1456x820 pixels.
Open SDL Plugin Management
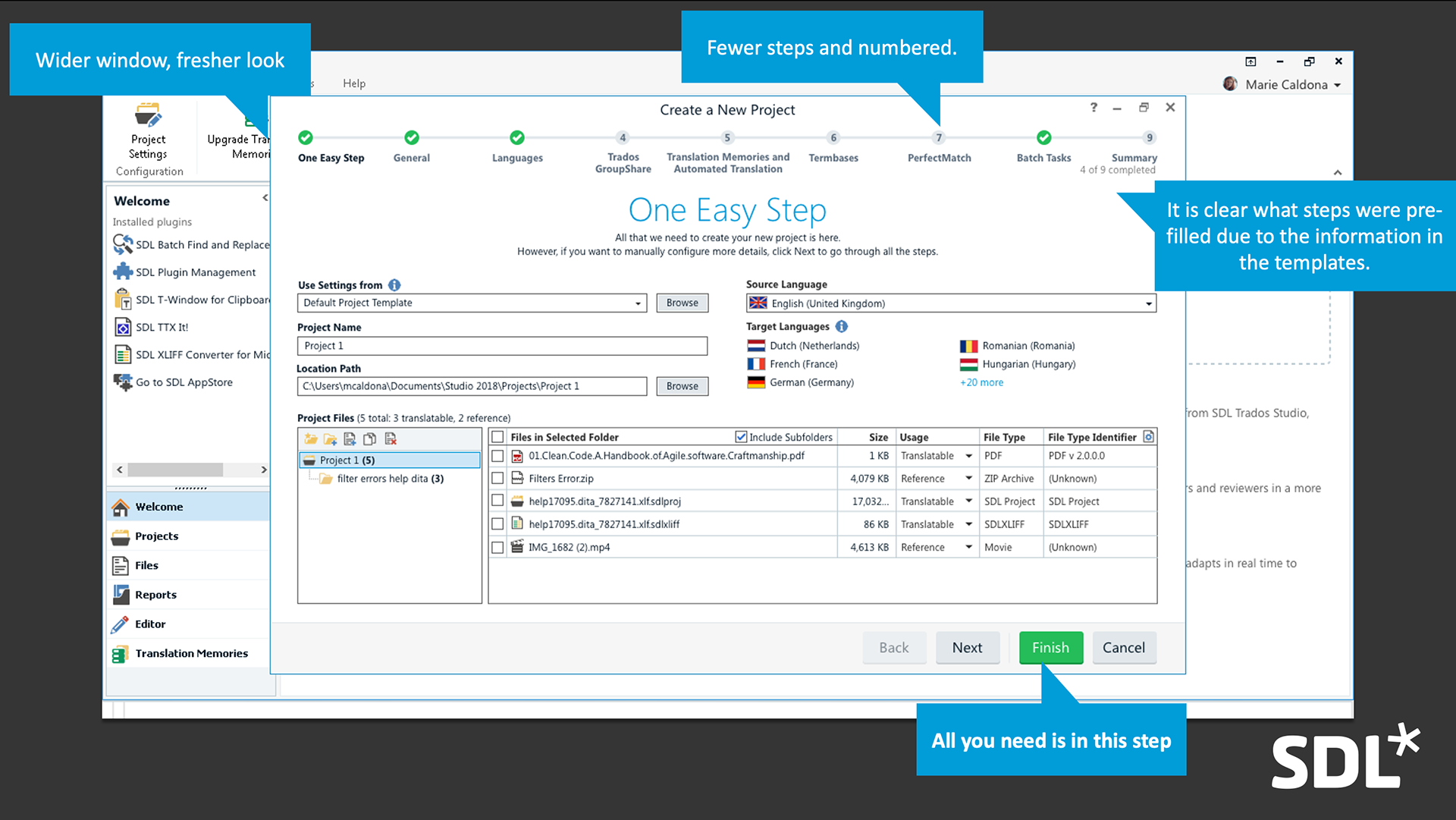coord(184,272)
